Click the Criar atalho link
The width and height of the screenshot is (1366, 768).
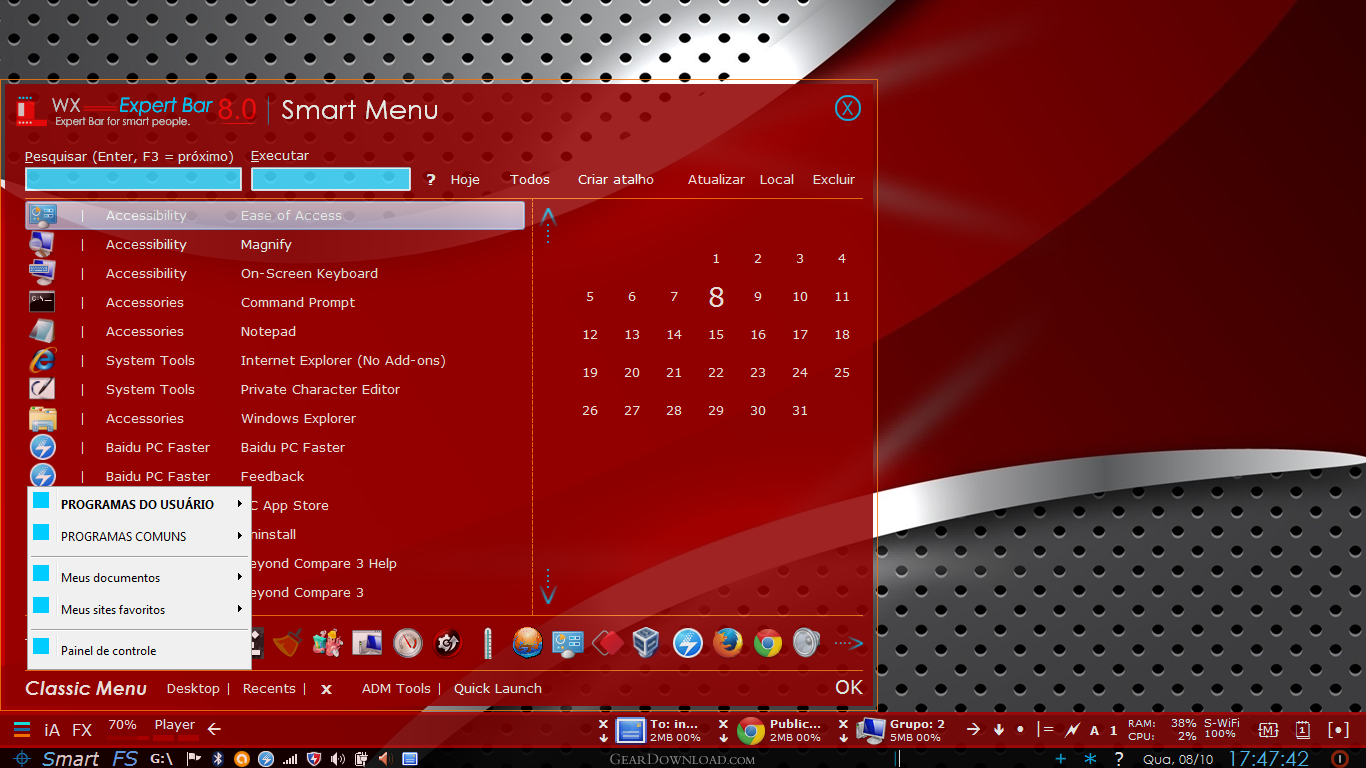(x=615, y=180)
